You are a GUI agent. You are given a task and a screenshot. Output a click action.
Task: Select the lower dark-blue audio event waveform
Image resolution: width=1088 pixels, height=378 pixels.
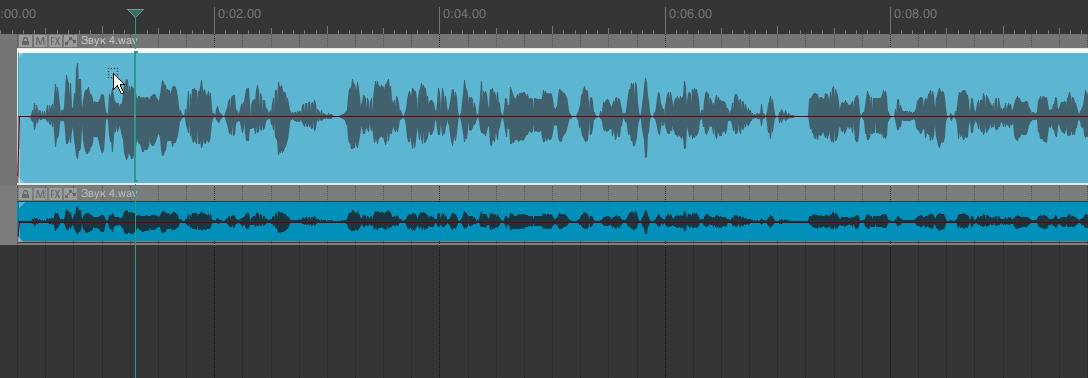552,221
